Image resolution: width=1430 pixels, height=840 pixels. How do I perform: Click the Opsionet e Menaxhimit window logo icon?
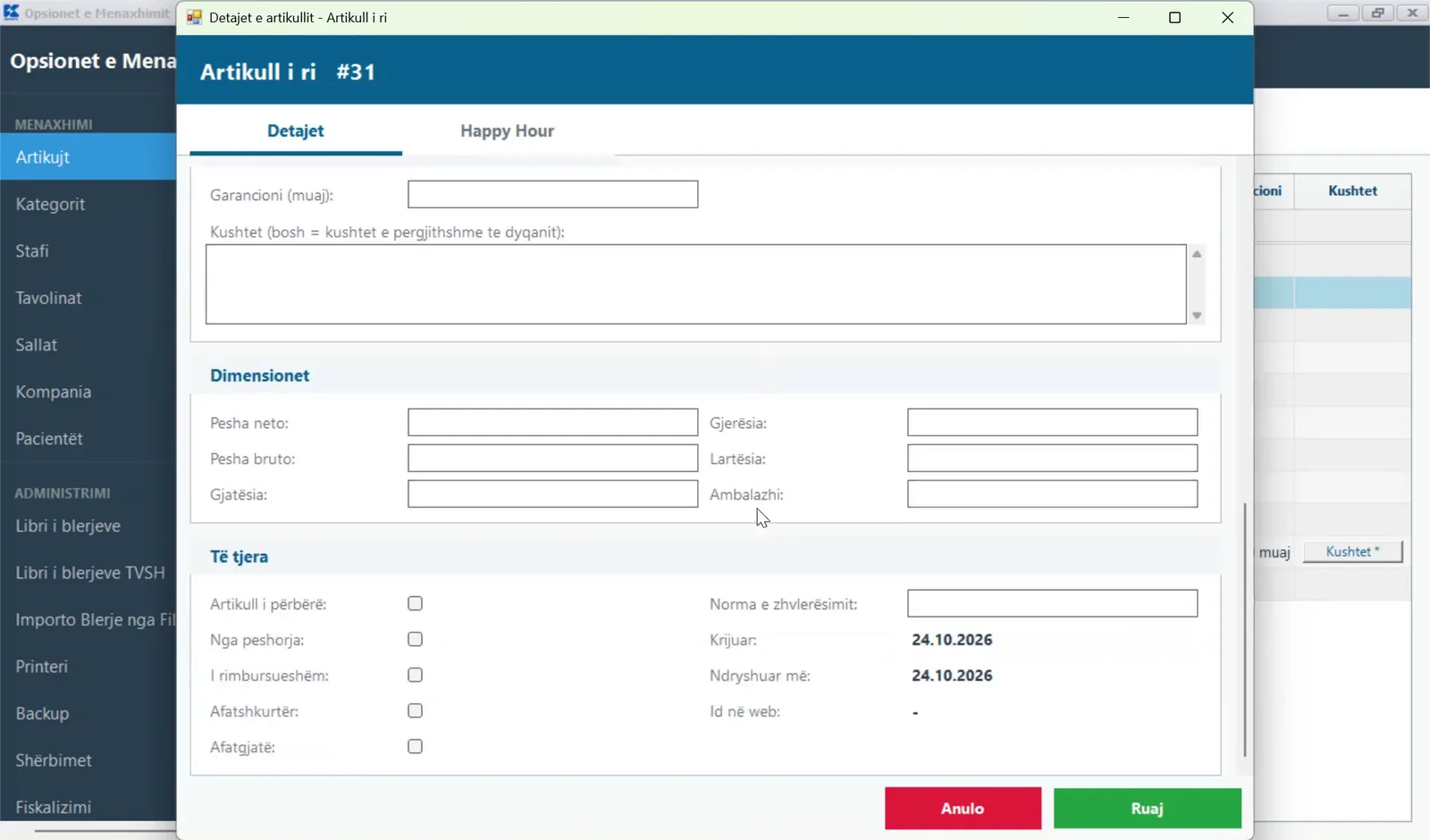[x=11, y=13]
